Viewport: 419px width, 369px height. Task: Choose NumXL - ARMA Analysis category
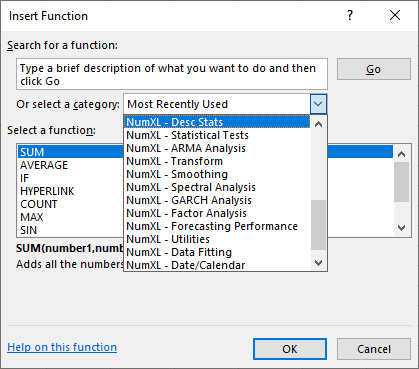pos(218,148)
